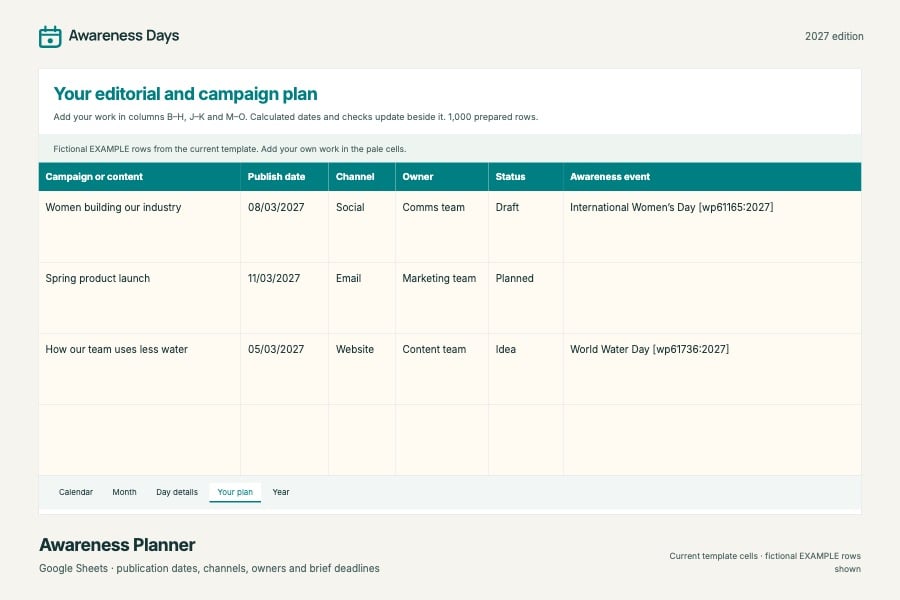The width and height of the screenshot is (900, 600).
Task: Select the Your plan tab
Action: 235,492
